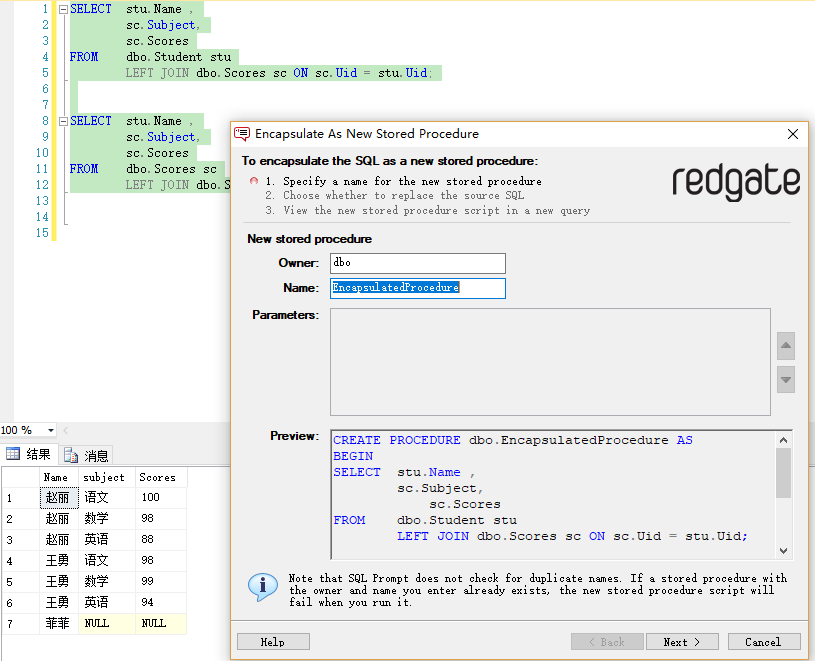Select the 菲菲 cell in row 7
This screenshot has width=815, height=661.
click(x=59, y=623)
